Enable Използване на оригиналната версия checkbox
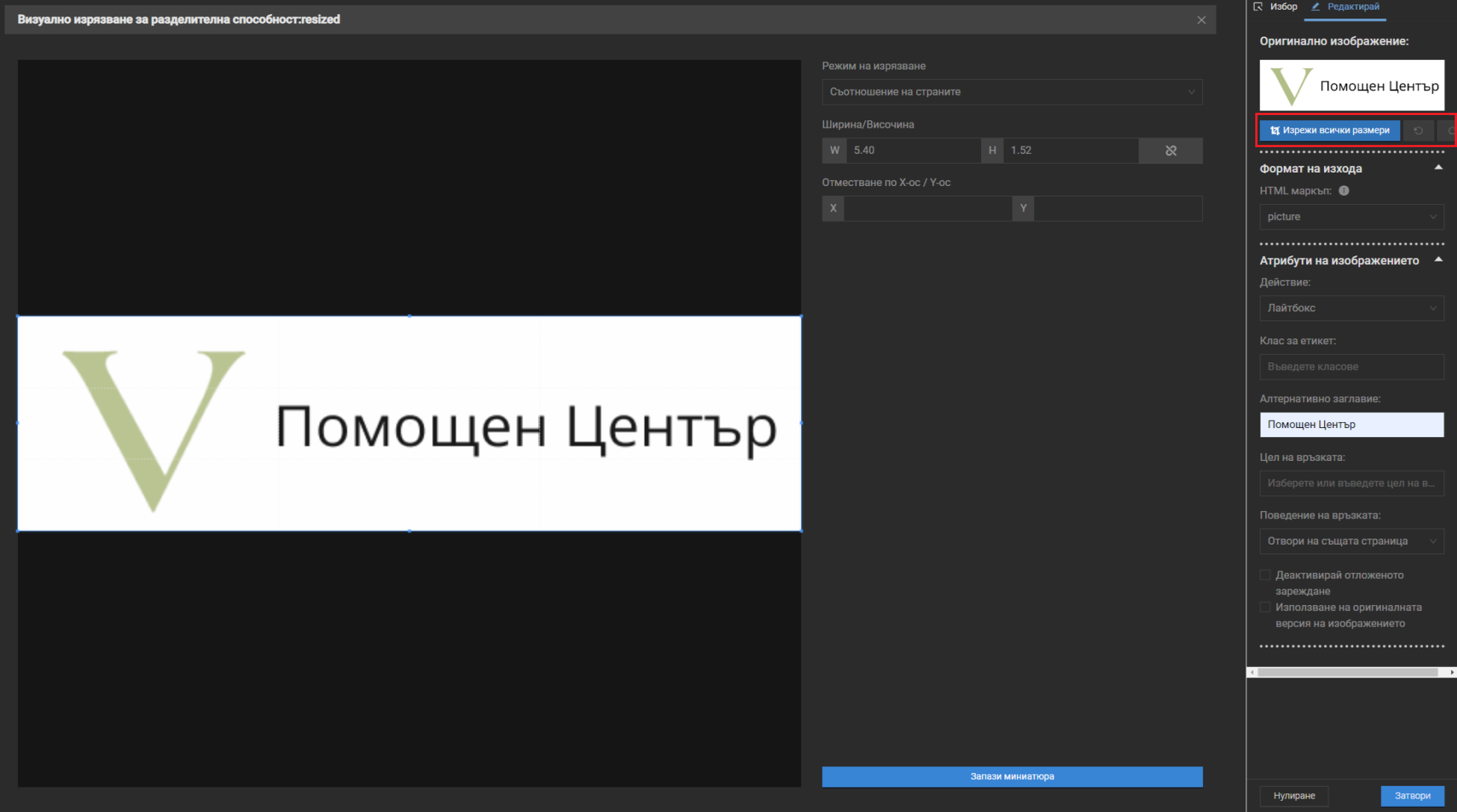Image resolution: width=1457 pixels, height=812 pixels. [1265, 607]
